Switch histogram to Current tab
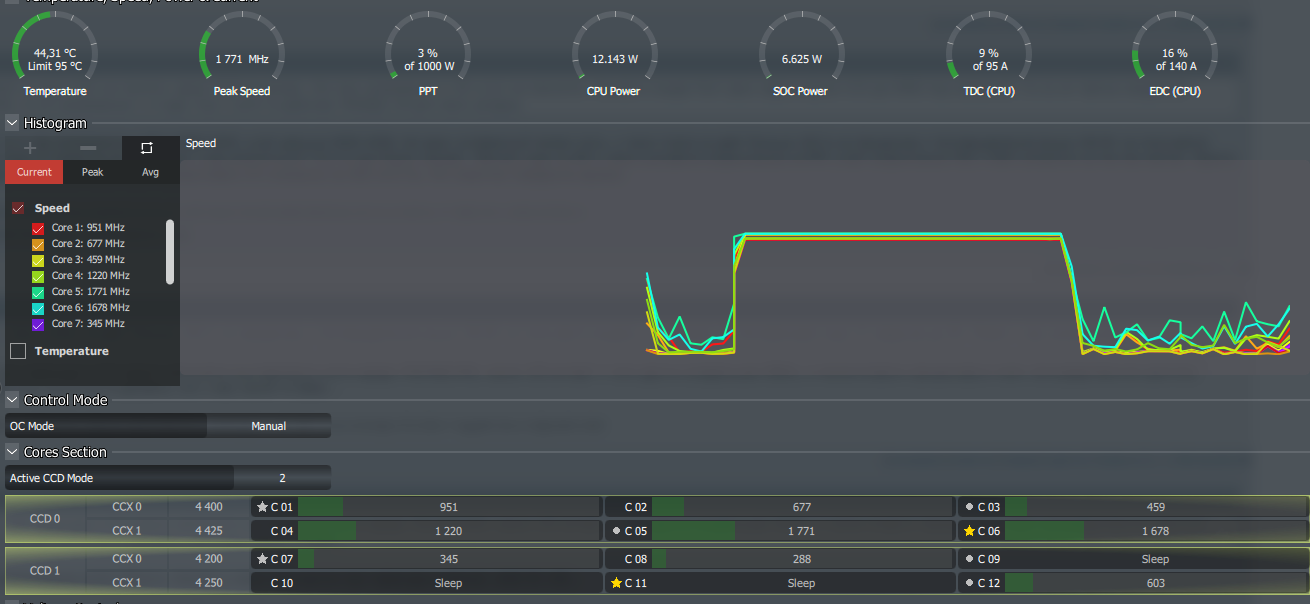This screenshot has height=604, width=1310. 34,172
